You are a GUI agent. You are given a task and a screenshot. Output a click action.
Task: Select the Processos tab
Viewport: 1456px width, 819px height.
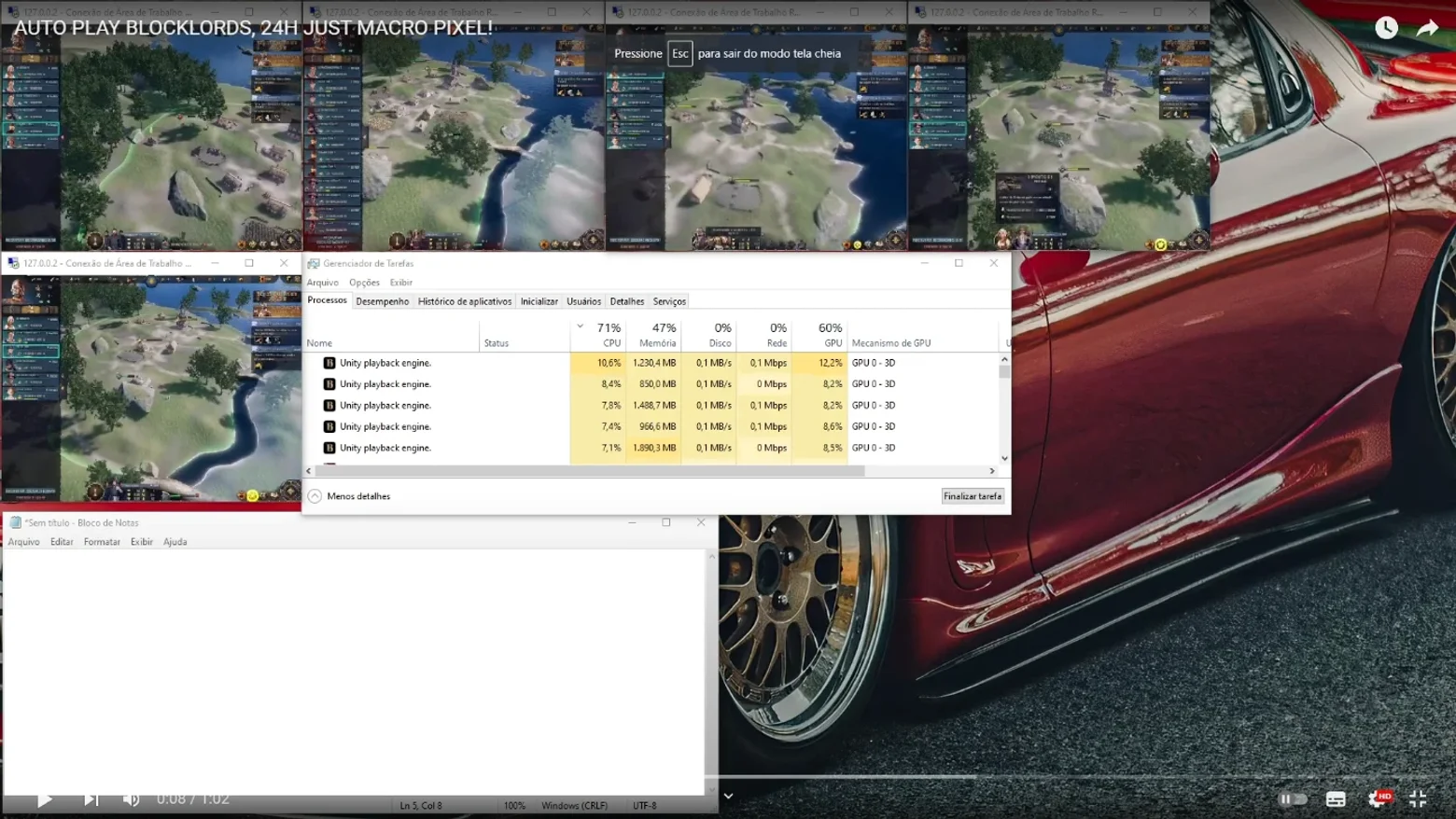pos(327,300)
